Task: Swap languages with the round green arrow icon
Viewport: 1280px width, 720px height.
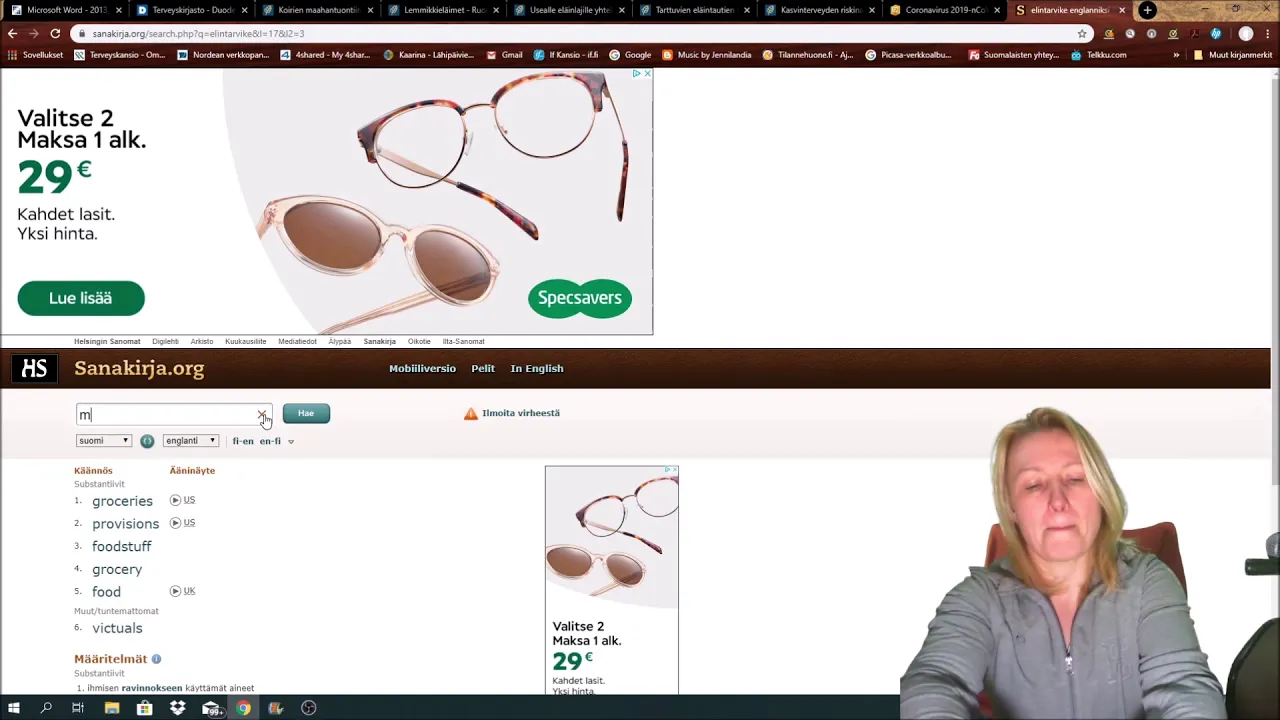Action: click(147, 441)
